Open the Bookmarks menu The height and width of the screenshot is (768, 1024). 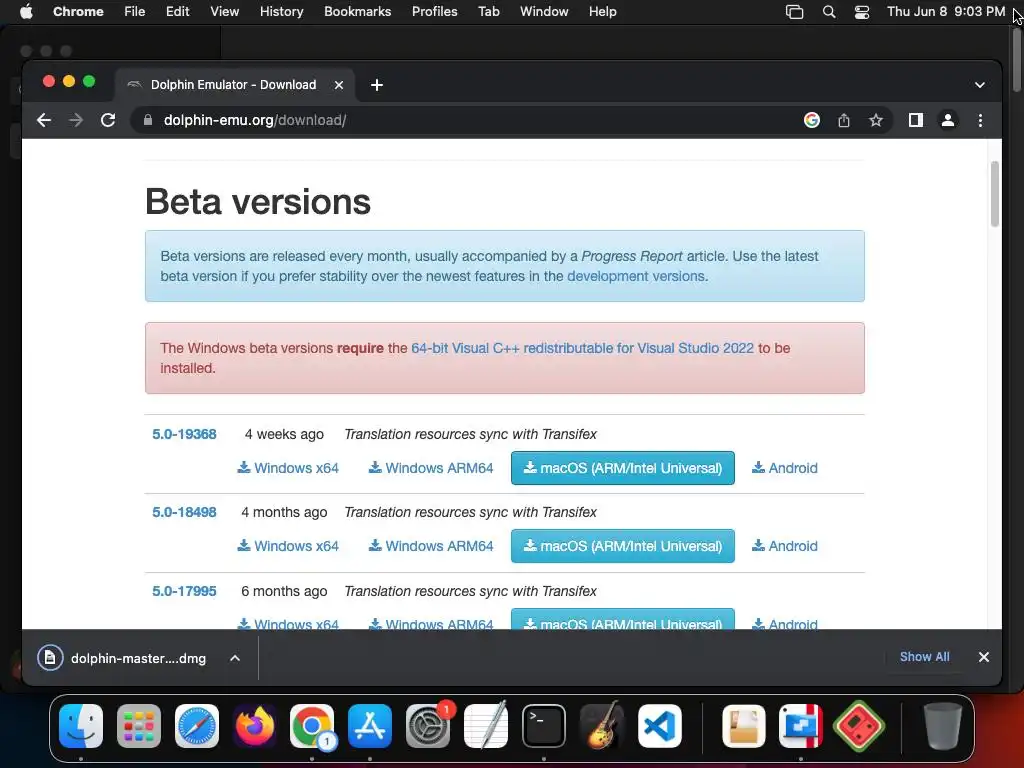[357, 12]
